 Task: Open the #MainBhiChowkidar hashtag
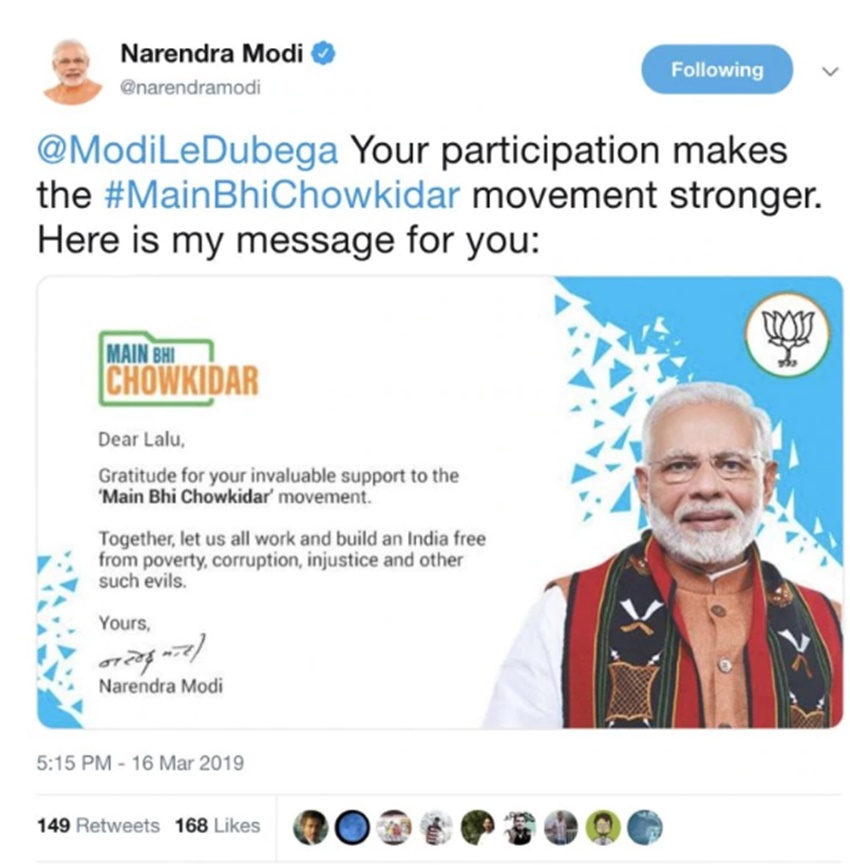281,195
